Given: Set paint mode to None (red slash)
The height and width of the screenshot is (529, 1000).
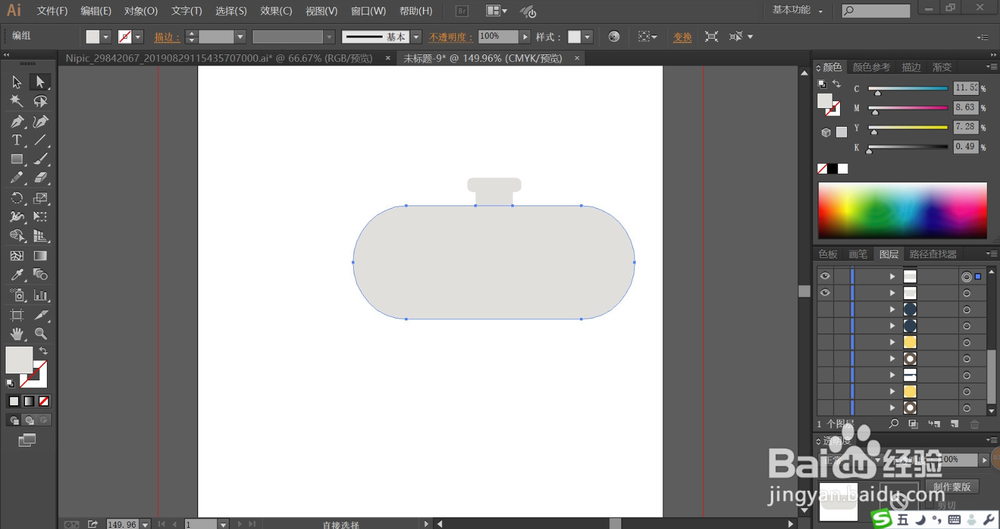Looking at the screenshot, I should click(x=43, y=401).
